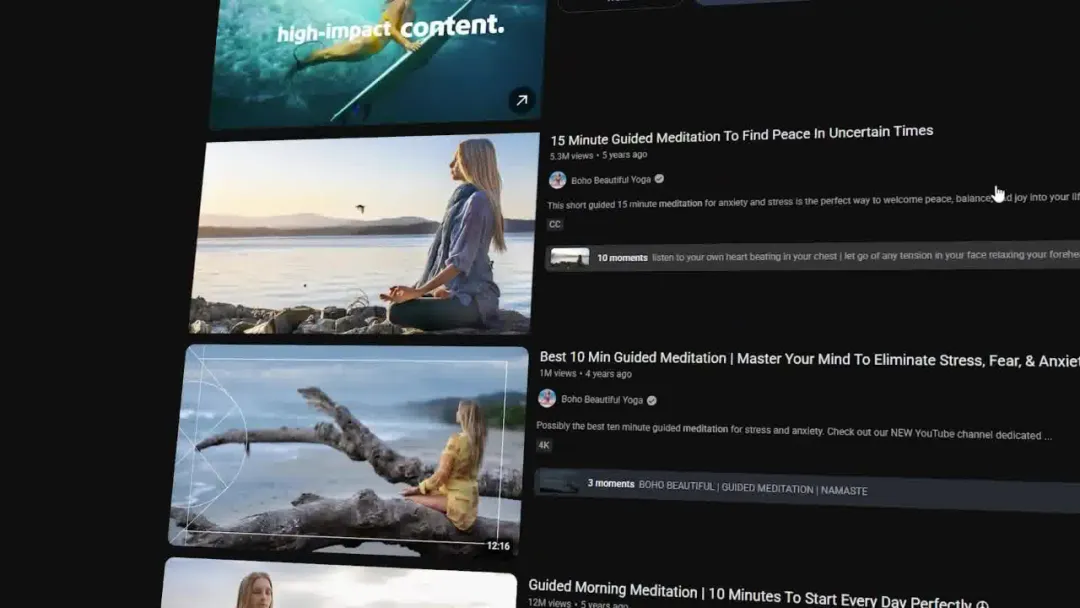Click the CC closed captions badge
This screenshot has height=608, width=1080.
pyautogui.click(x=555, y=225)
